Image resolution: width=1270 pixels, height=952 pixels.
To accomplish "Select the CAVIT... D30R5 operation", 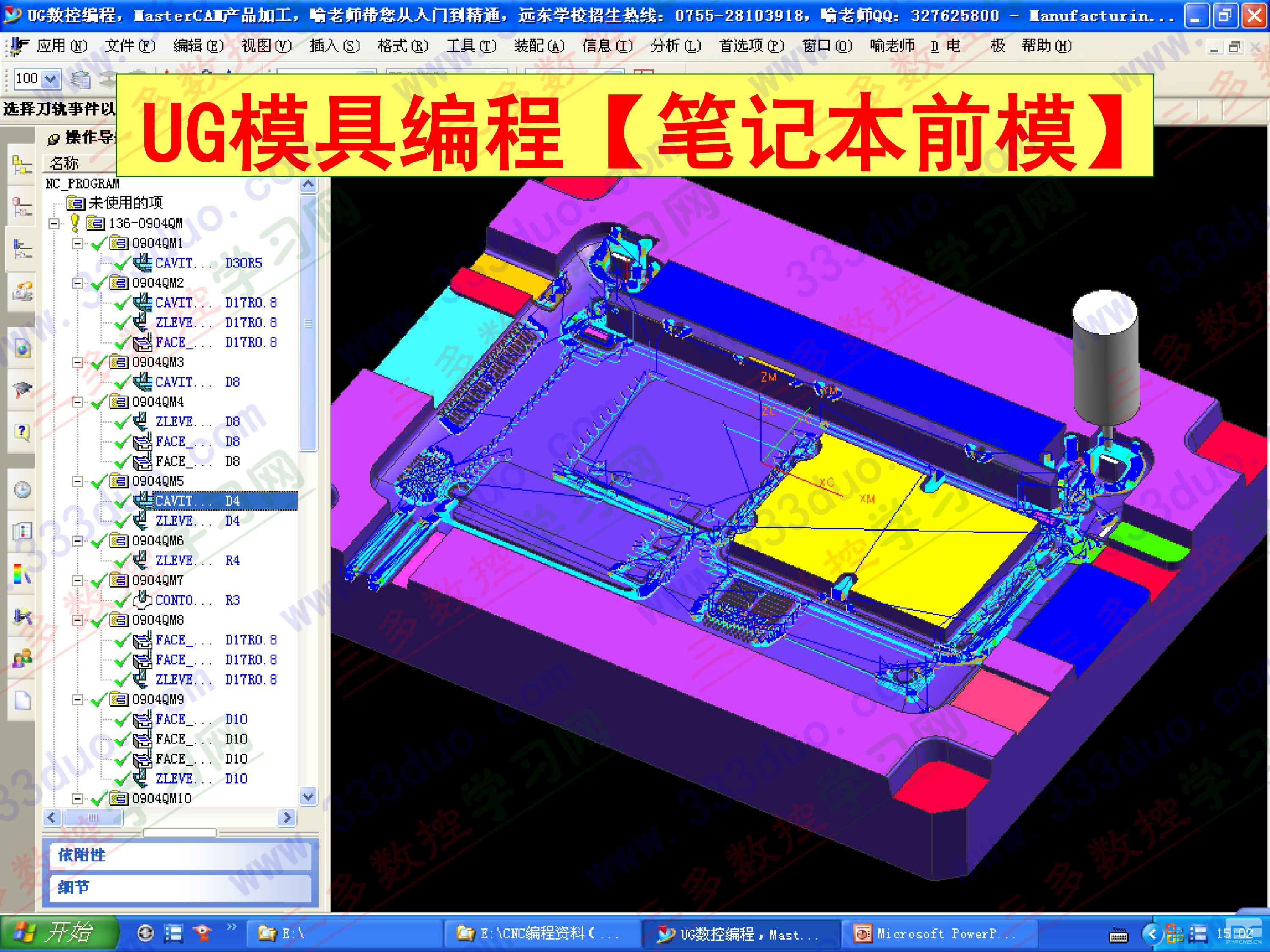I will 208,263.
